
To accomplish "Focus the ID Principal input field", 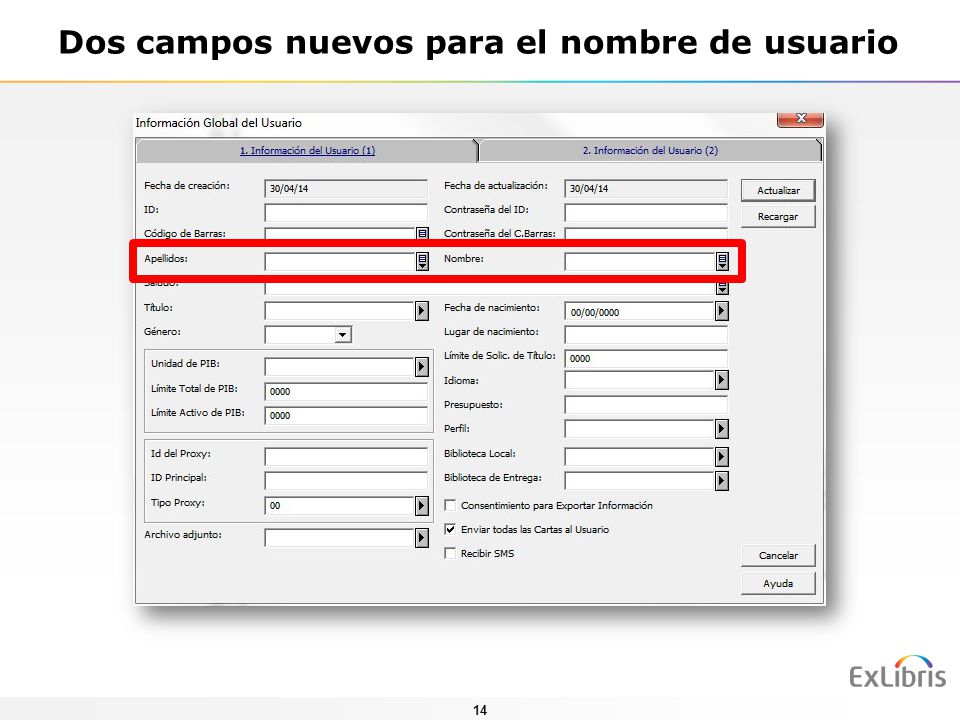I will point(346,481).
